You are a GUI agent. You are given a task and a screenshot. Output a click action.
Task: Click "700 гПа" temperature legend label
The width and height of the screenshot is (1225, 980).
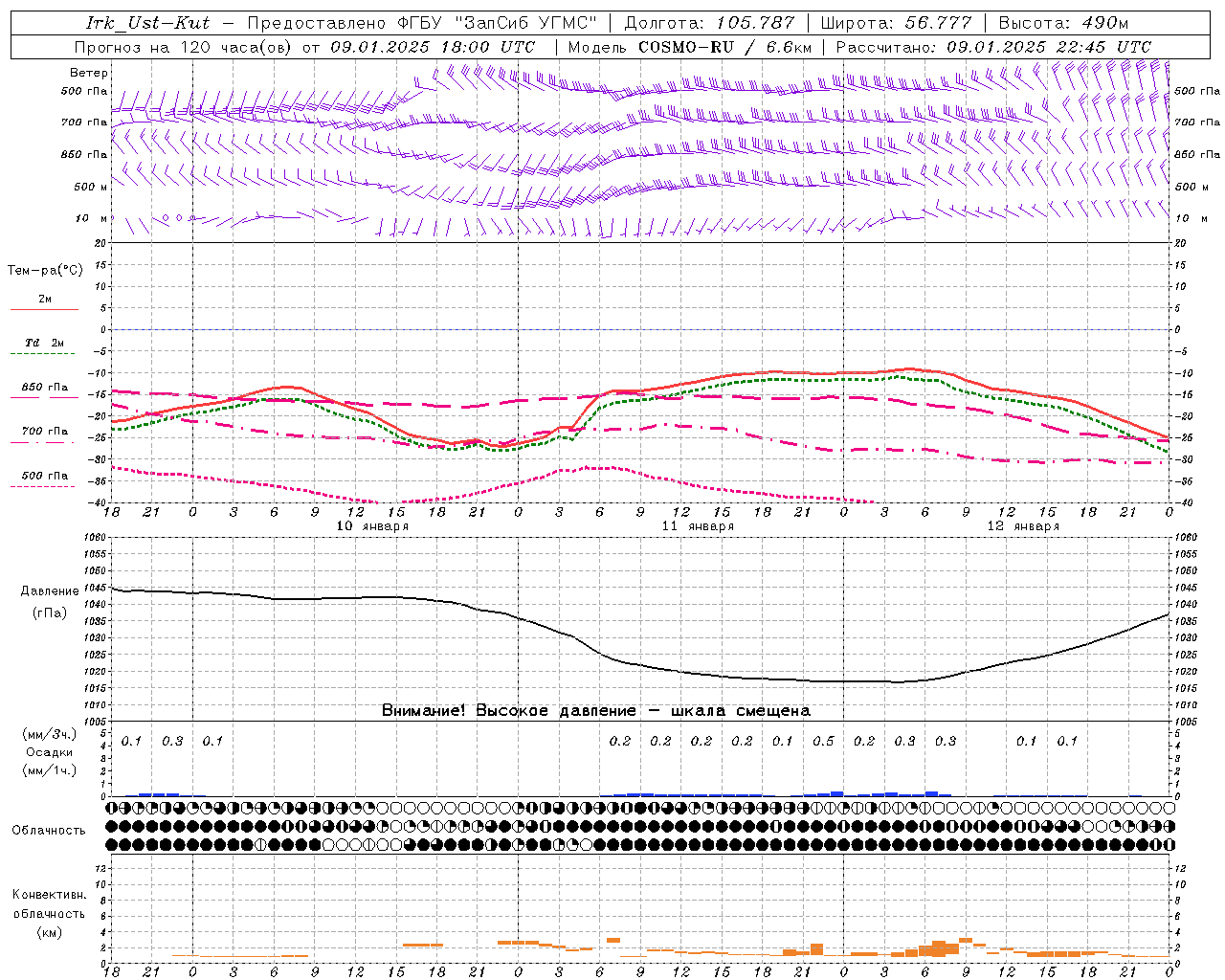pyautogui.click(x=45, y=432)
